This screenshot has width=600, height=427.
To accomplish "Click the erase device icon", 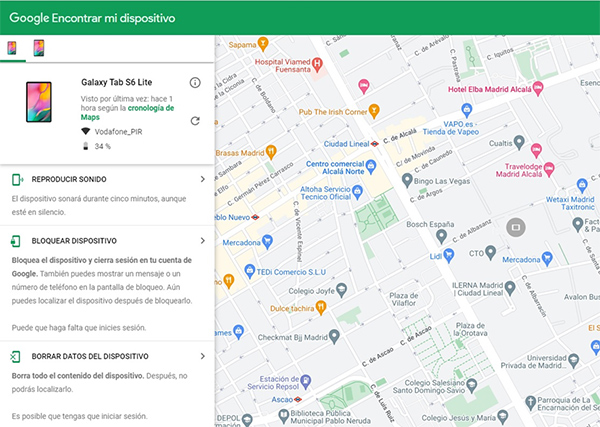I will click(15, 357).
